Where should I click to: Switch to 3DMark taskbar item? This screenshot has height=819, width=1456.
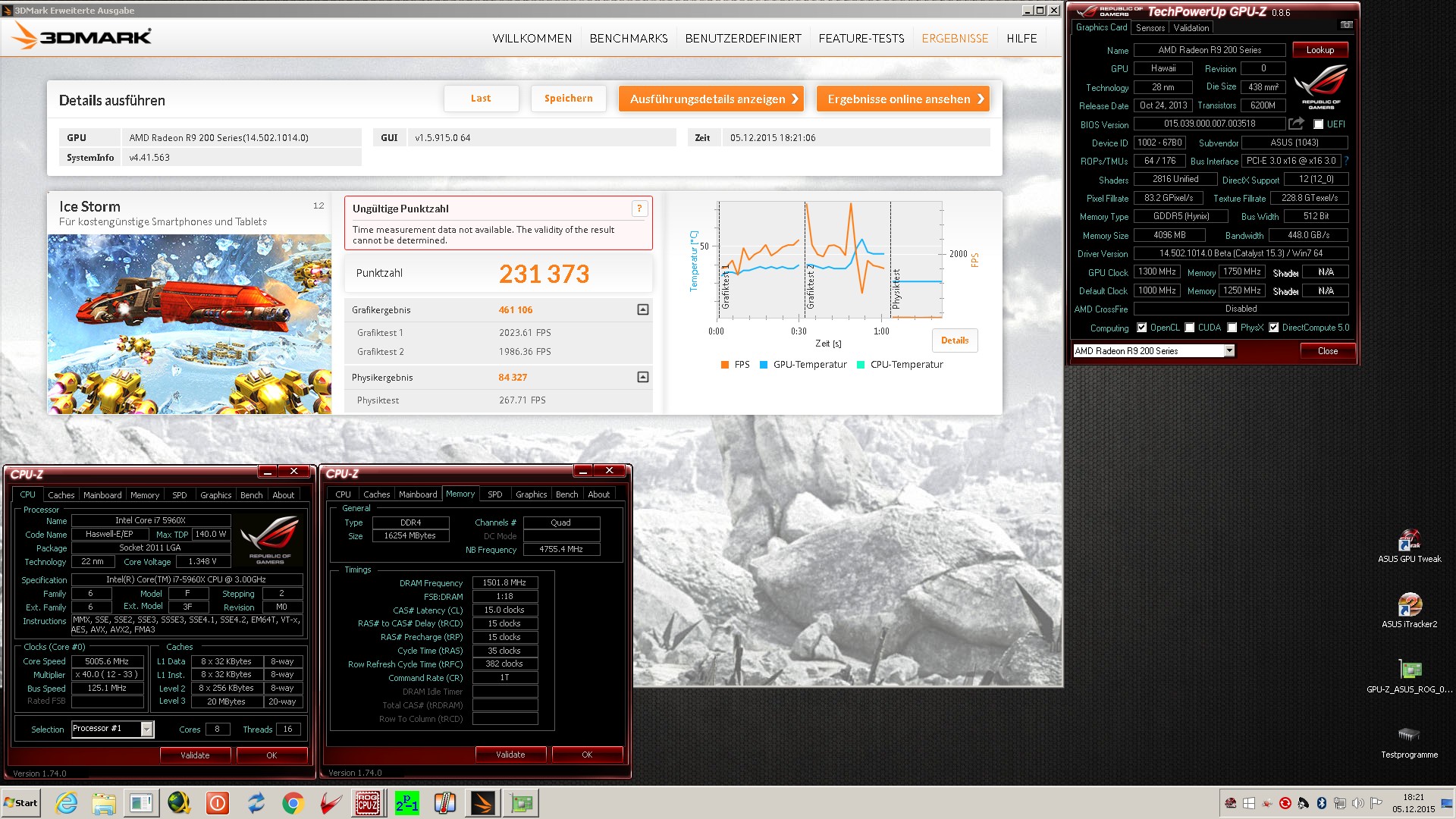pyautogui.click(x=482, y=803)
